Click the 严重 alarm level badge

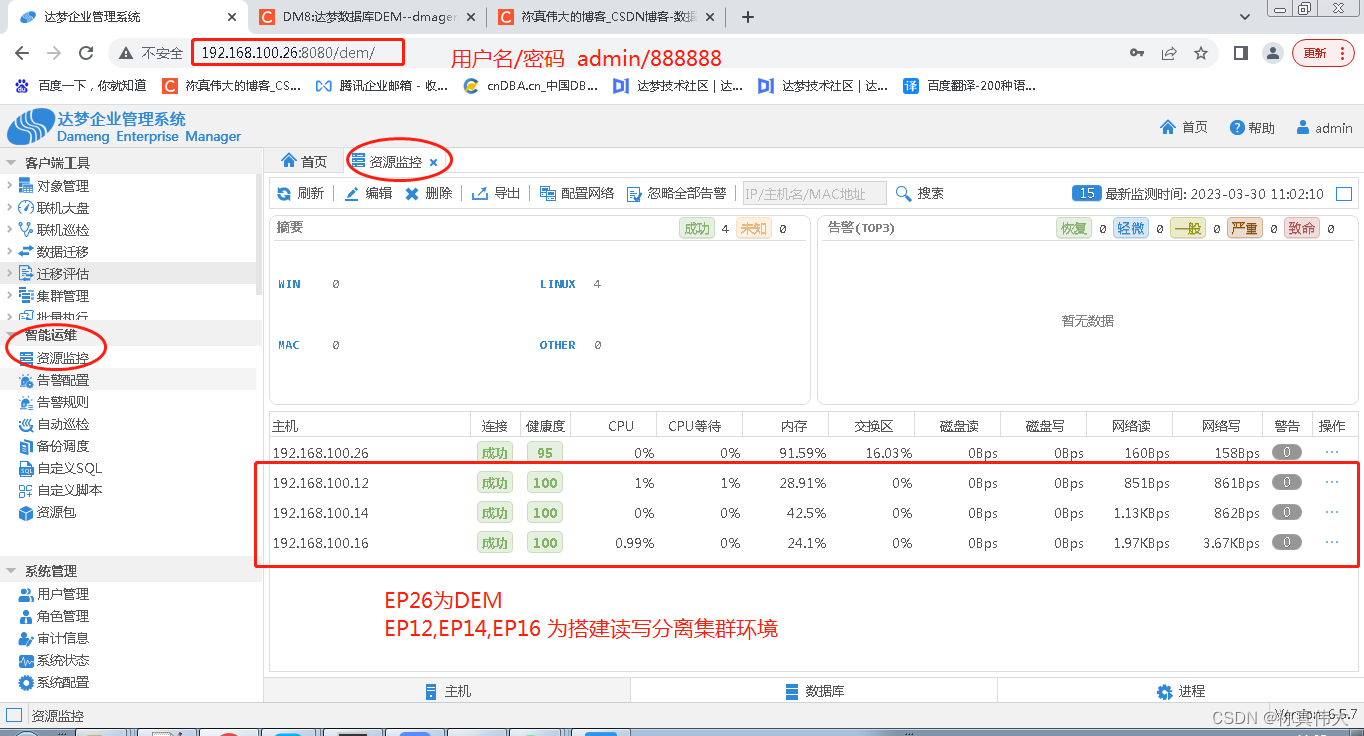point(1244,228)
